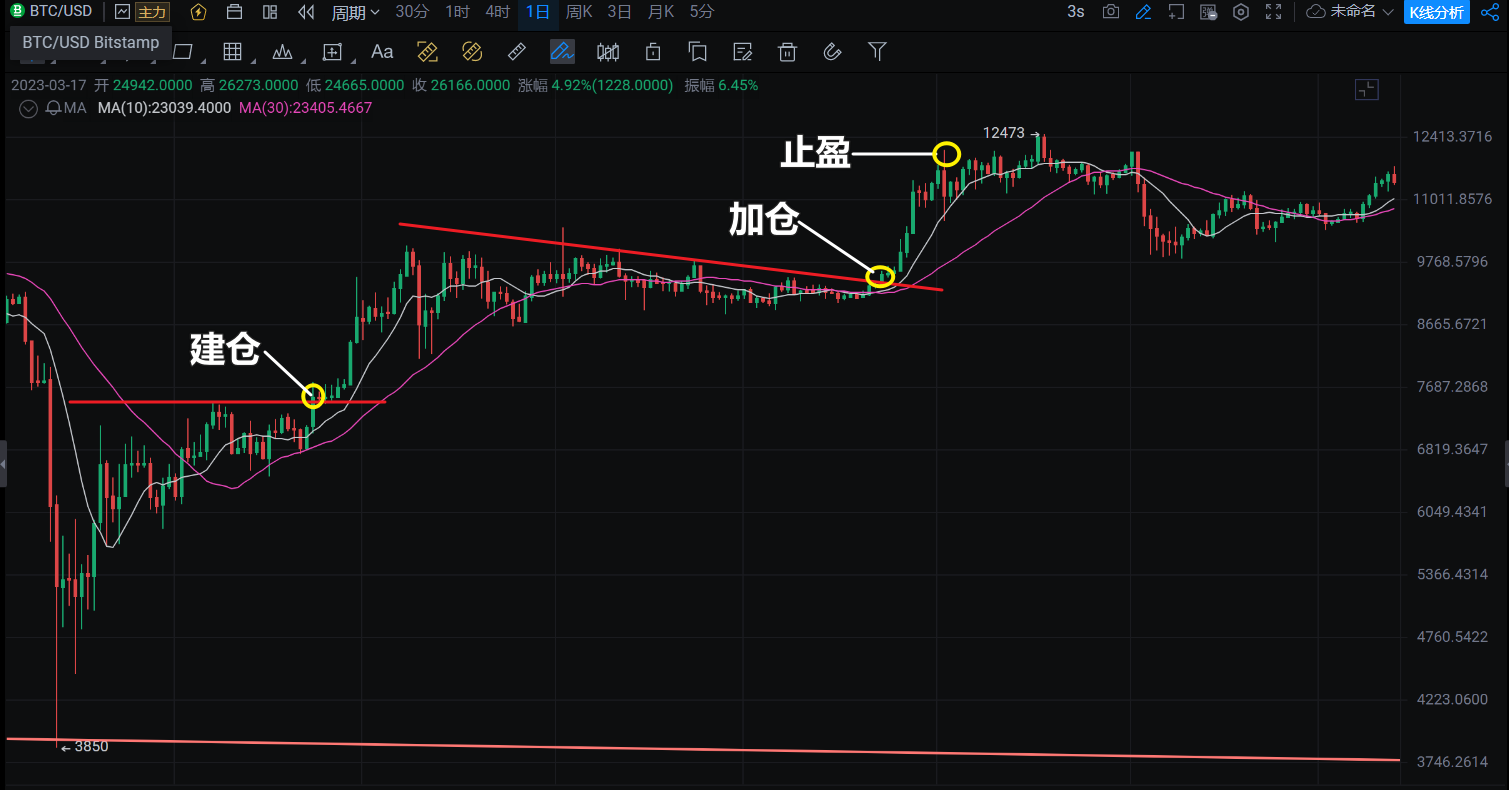Collapse the MA indicator chevron circle
This screenshot has width=1509, height=790.
(28, 108)
